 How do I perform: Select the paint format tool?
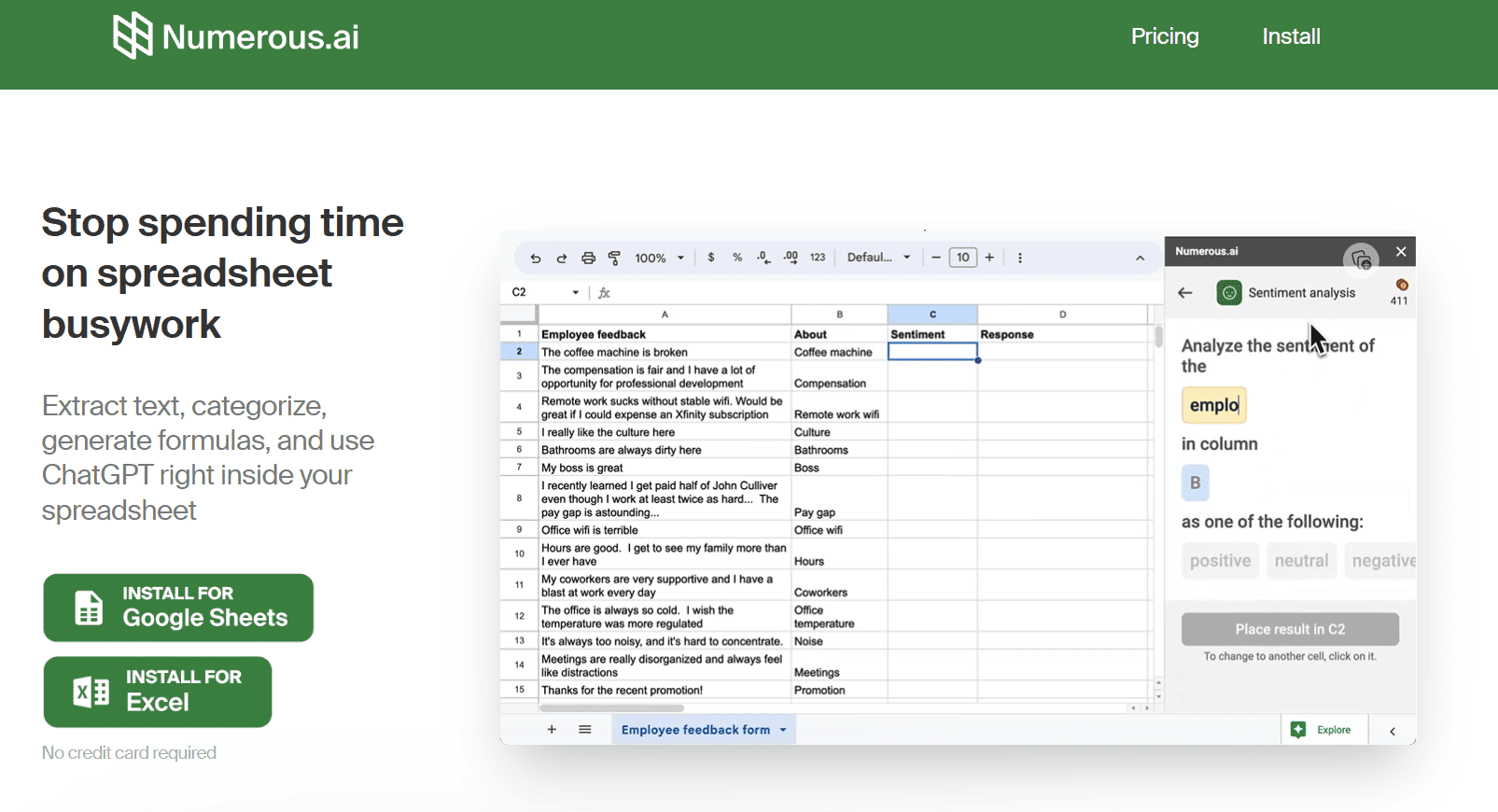tap(614, 259)
